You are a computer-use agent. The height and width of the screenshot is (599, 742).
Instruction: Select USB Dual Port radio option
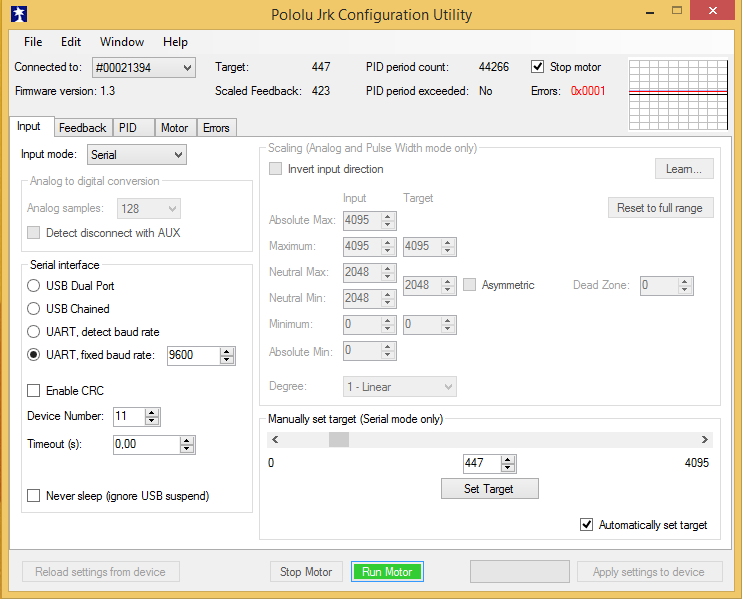point(34,286)
